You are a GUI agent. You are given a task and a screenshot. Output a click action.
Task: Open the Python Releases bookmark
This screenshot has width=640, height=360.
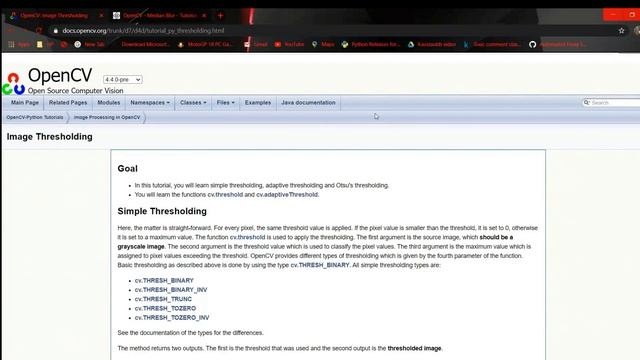(x=371, y=44)
